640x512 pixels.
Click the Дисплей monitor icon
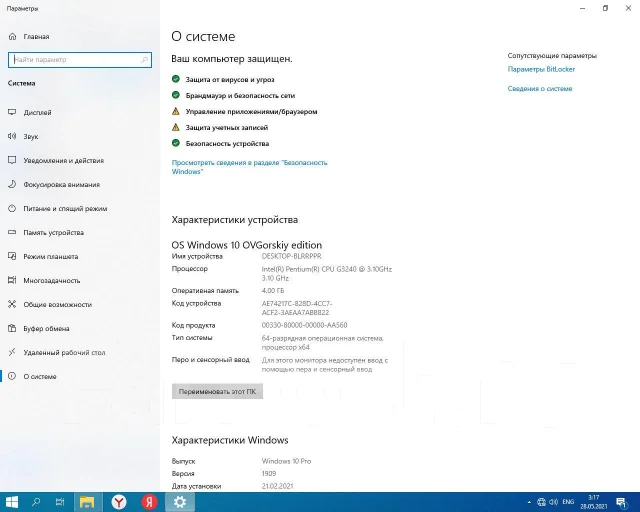(12, 112)
